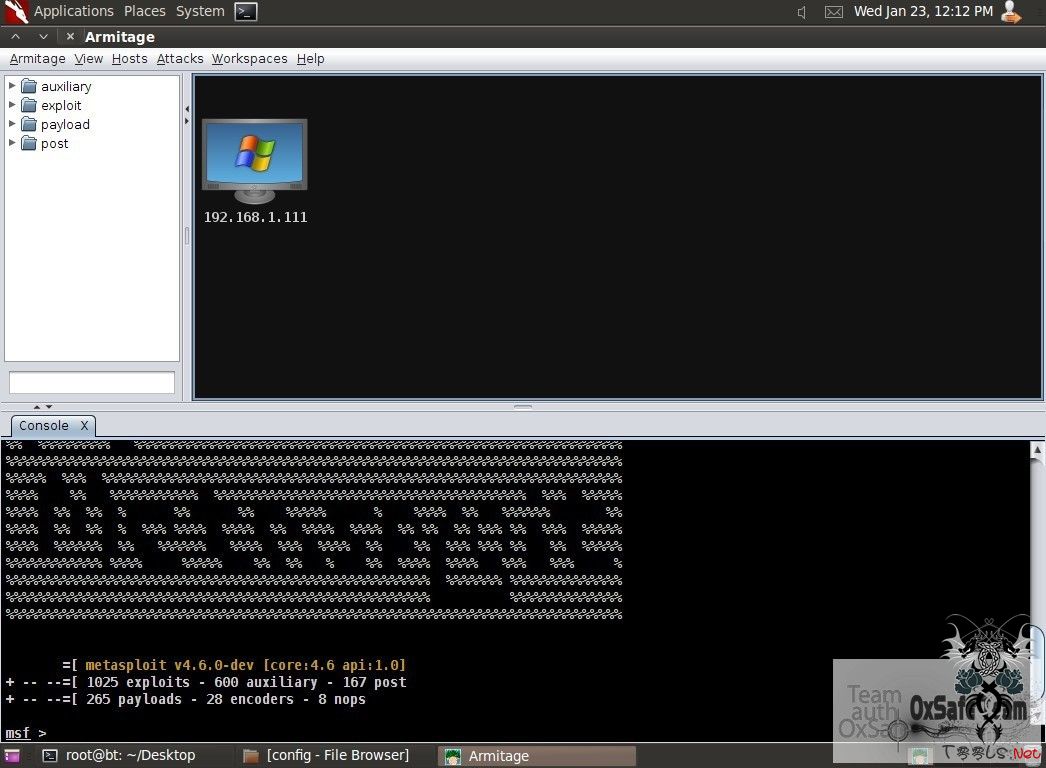Viewport: 1046px width, 768px height.
Task: Switch to config - File Browser in taskbar
Action: [x=327, y=755]
